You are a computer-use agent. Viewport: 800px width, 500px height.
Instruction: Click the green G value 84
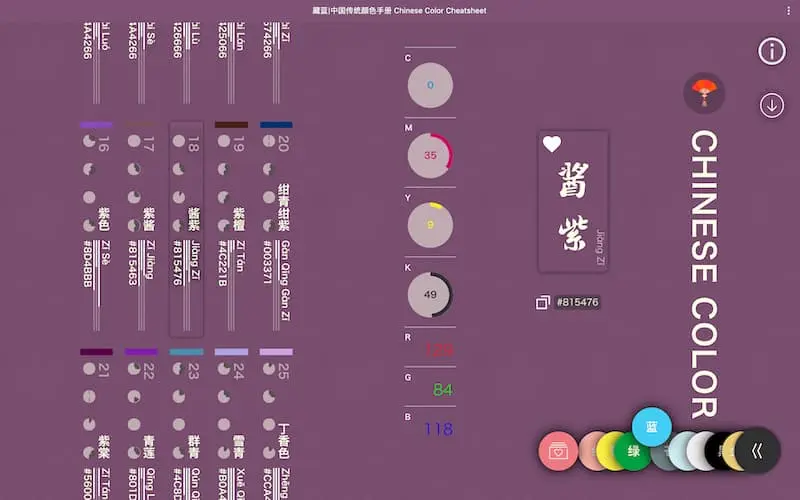point(442,390)
